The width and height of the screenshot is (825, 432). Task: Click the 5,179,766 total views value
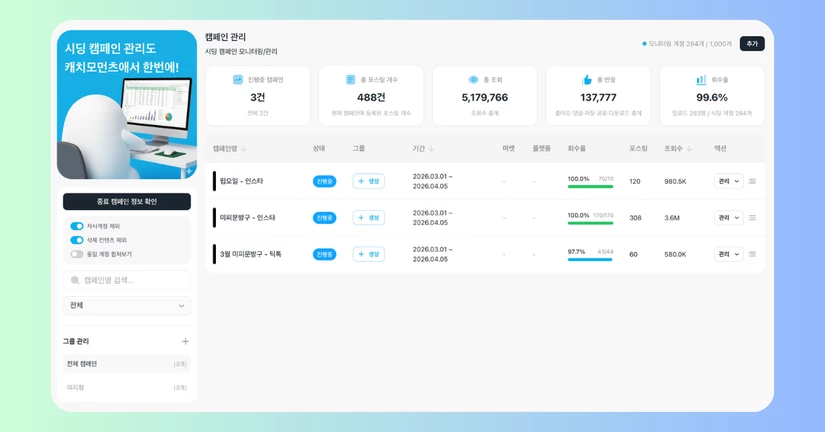point(485,97)
